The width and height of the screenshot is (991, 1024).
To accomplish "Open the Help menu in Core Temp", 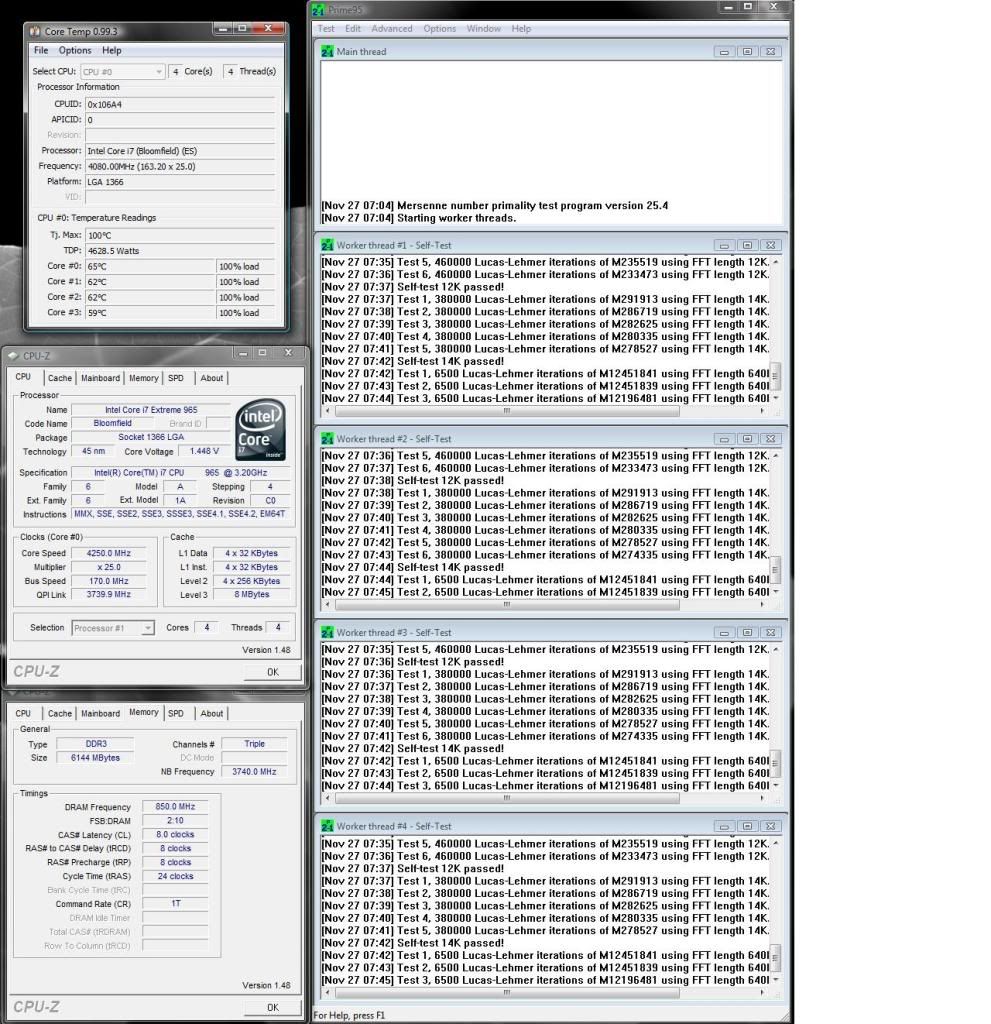I will (111, 50).
